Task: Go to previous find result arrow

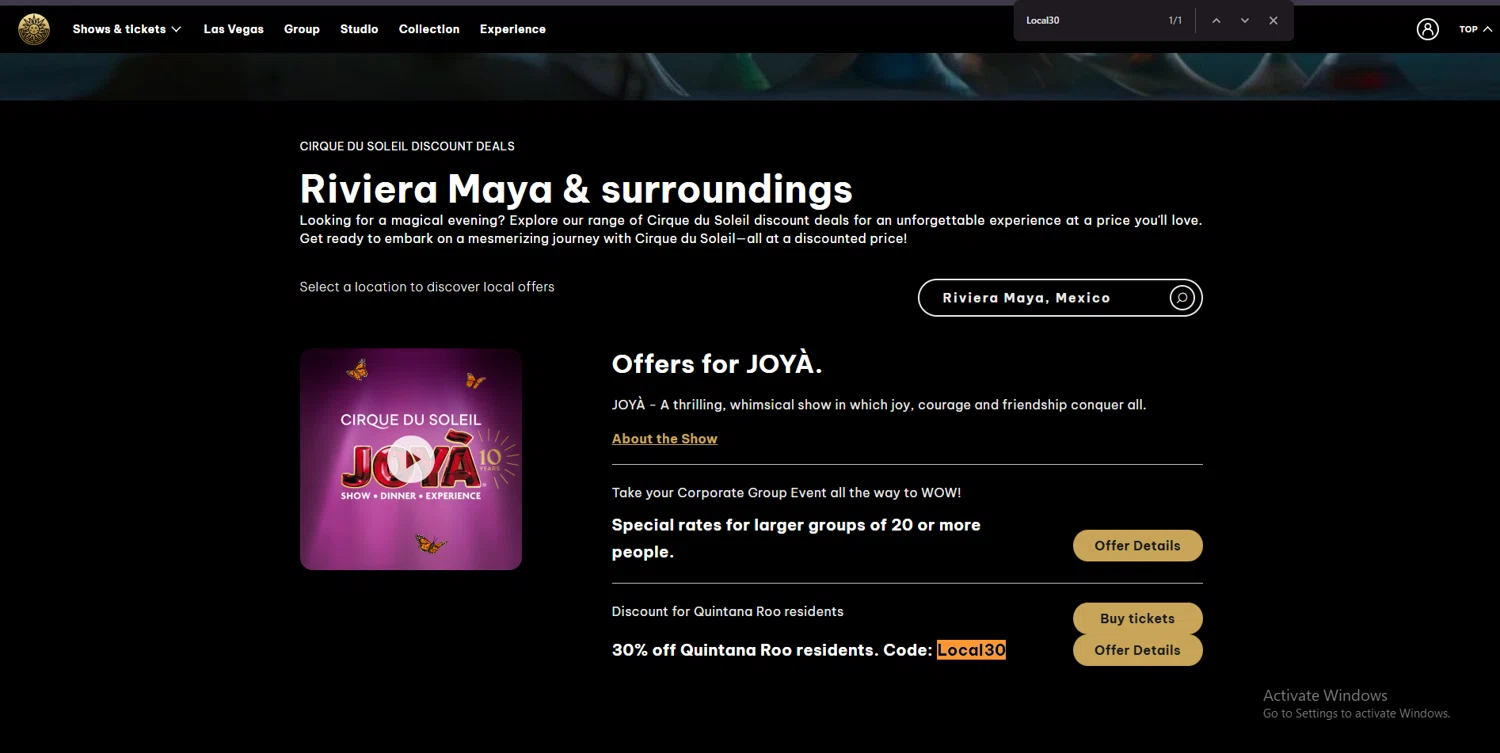Action: click(1216, 20)
